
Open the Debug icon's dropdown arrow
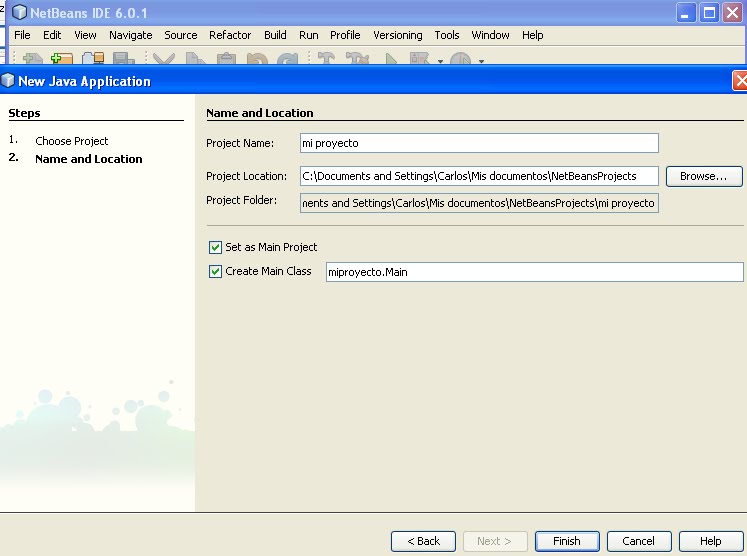click(440, 61)
